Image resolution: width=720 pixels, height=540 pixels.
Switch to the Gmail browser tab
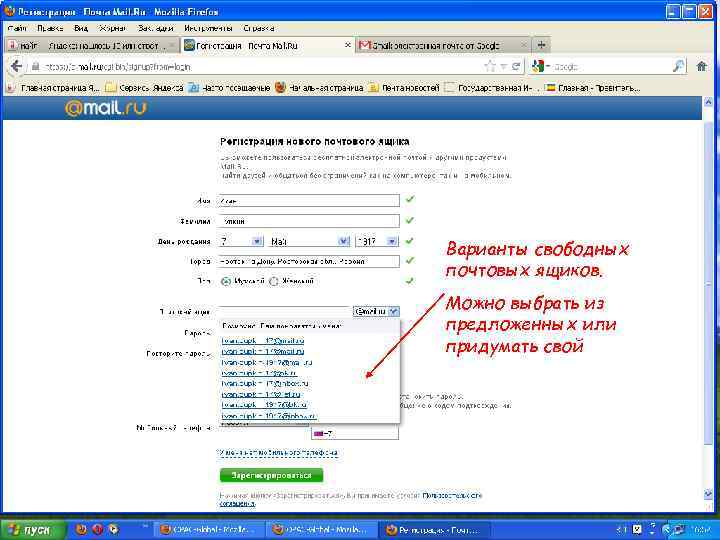[444, 45]
